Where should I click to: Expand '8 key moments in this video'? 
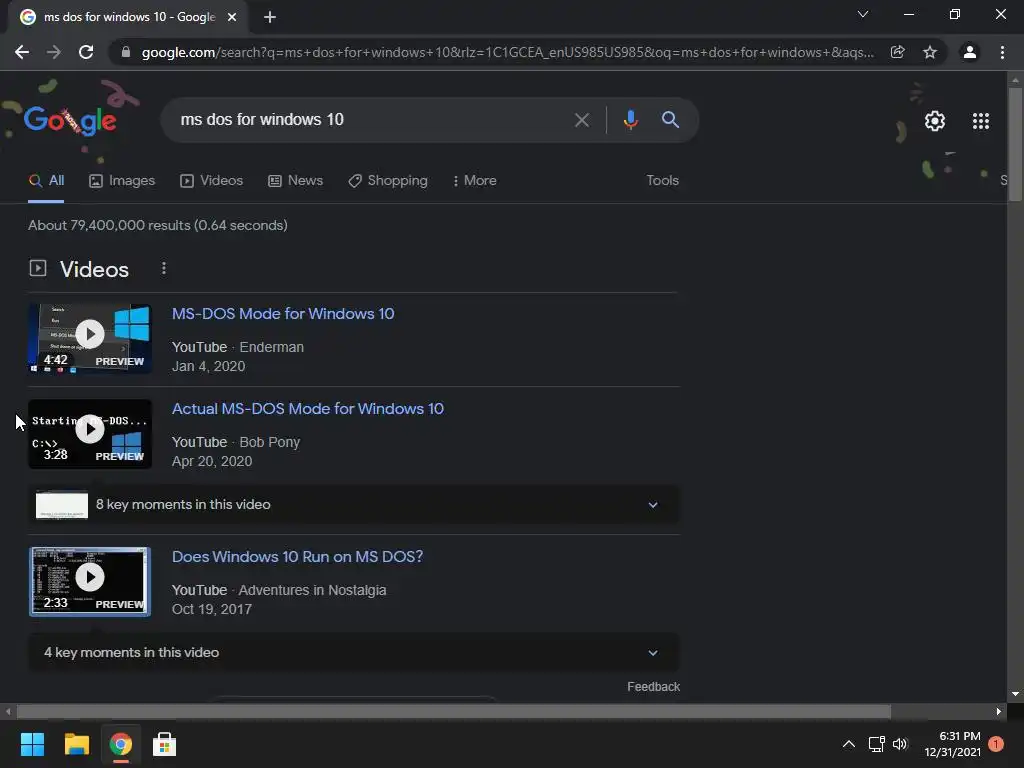click(353, 505)
